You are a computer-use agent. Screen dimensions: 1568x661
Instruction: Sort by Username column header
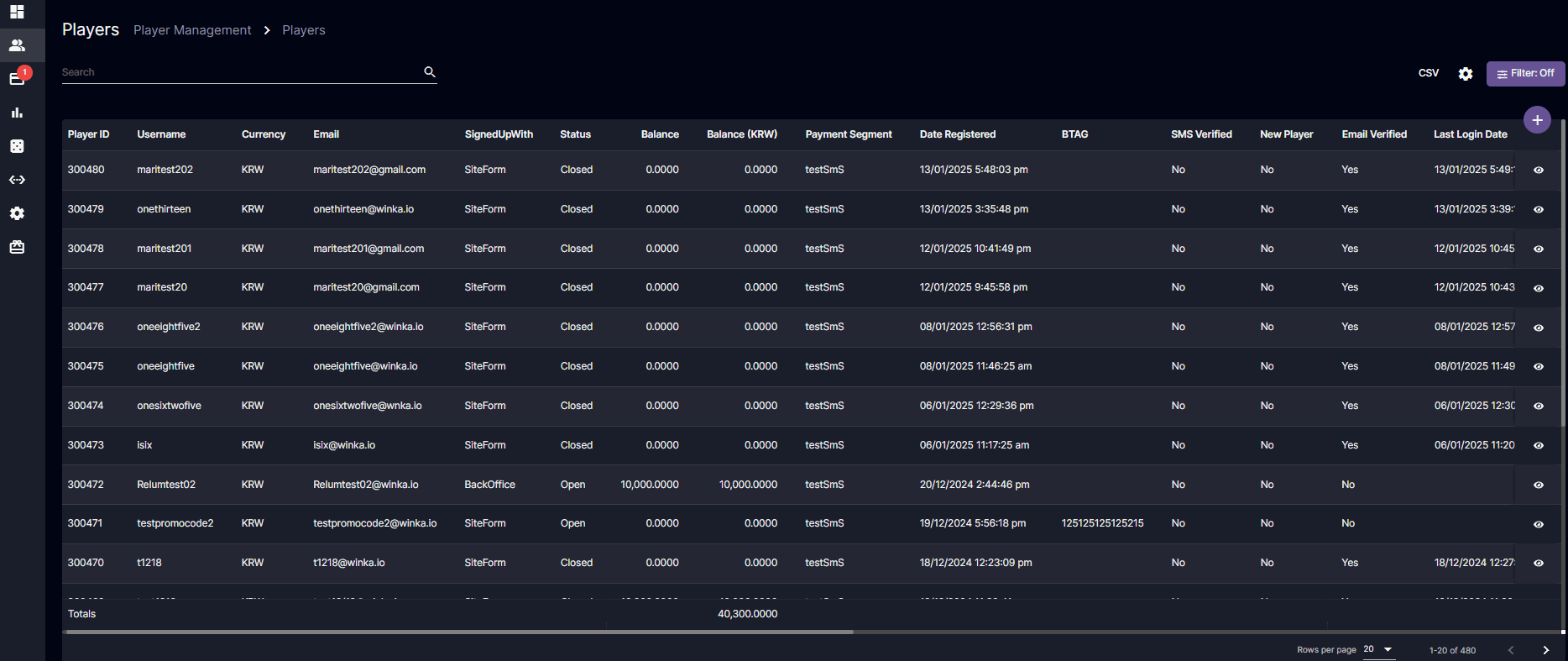pyautogui.click(x=161, y=134)
